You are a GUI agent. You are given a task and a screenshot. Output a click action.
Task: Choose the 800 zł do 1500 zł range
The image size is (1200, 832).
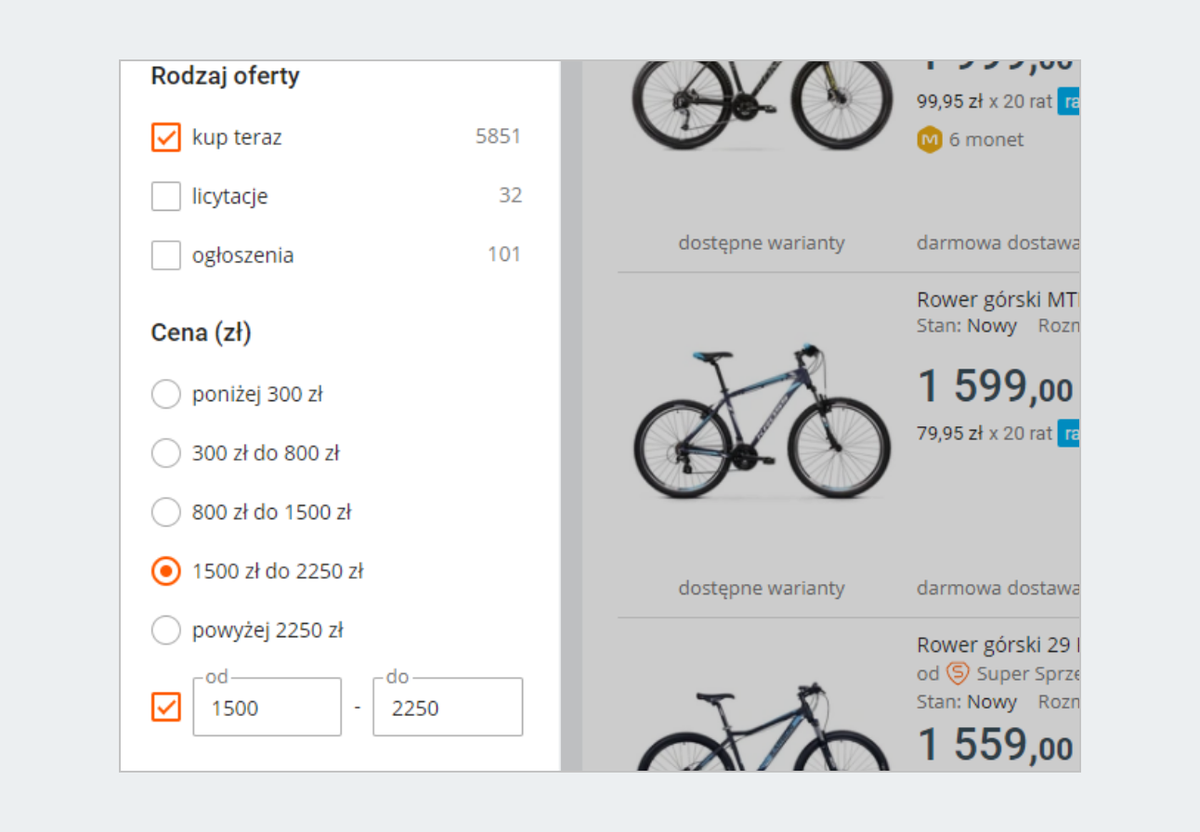click(x=166, y=512)
